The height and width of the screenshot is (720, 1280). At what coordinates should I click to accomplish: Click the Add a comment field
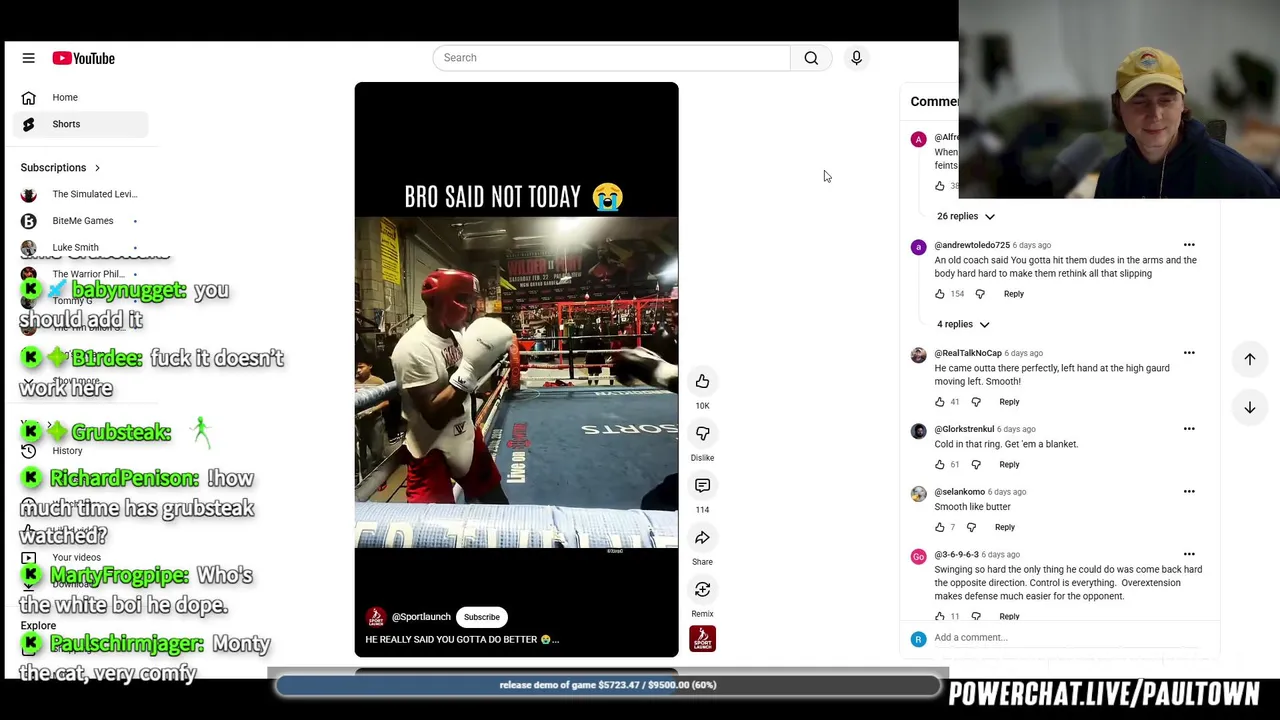point(1065,637)
